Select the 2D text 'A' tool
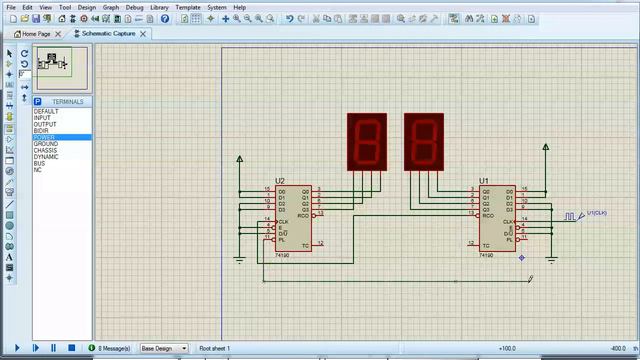This screenshot has height=360, width=640. (9, 257)
